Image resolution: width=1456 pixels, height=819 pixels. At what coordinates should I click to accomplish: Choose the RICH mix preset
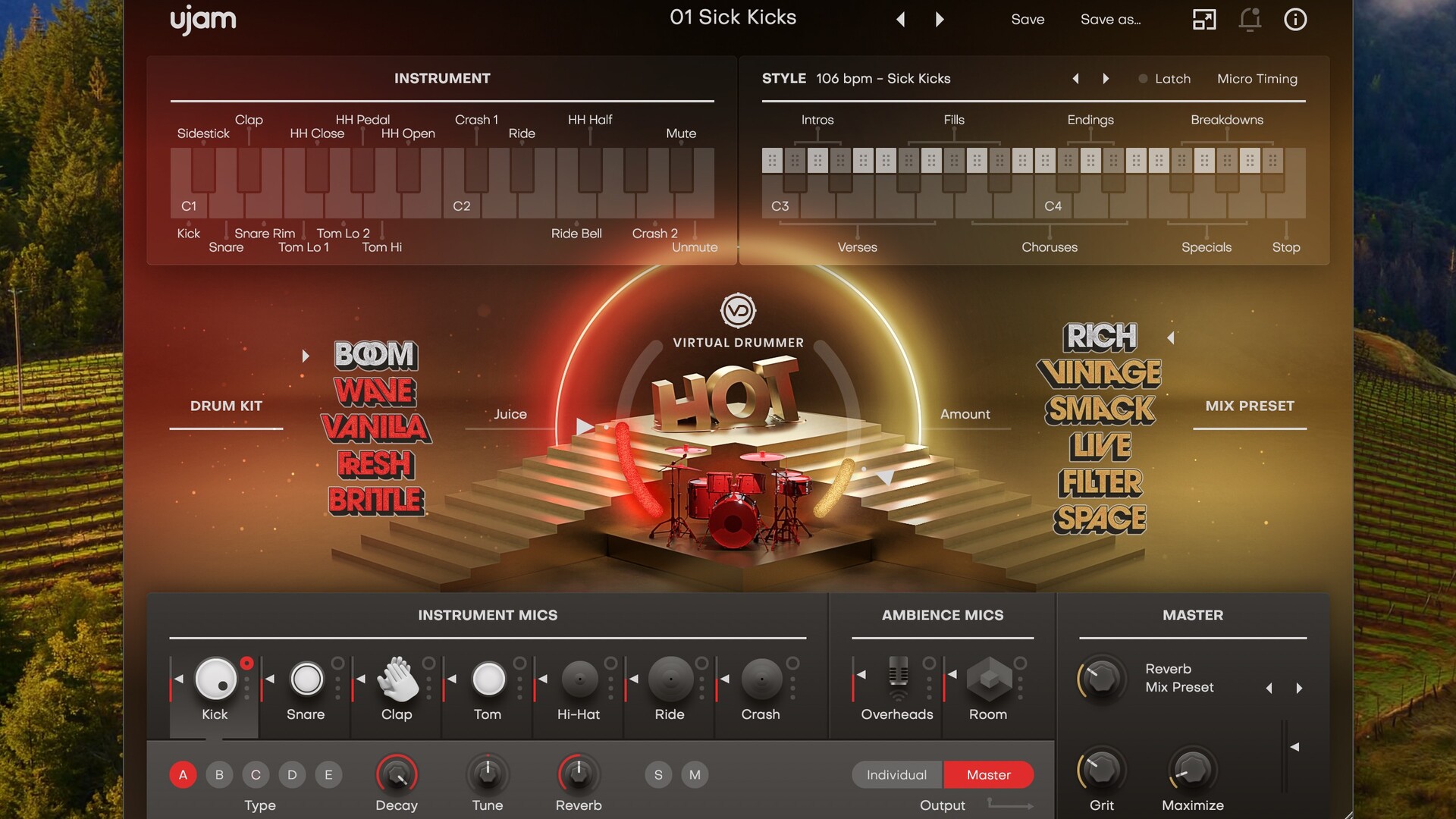click(1100, 336)
